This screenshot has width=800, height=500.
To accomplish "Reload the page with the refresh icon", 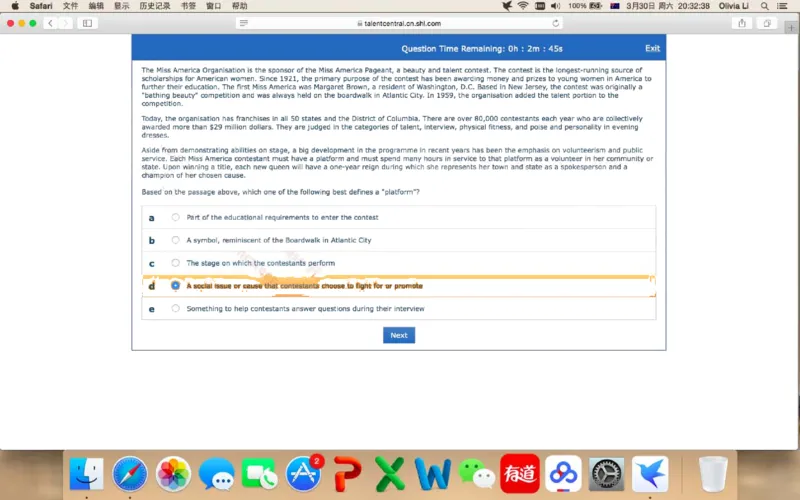I will tap(556, 23).
